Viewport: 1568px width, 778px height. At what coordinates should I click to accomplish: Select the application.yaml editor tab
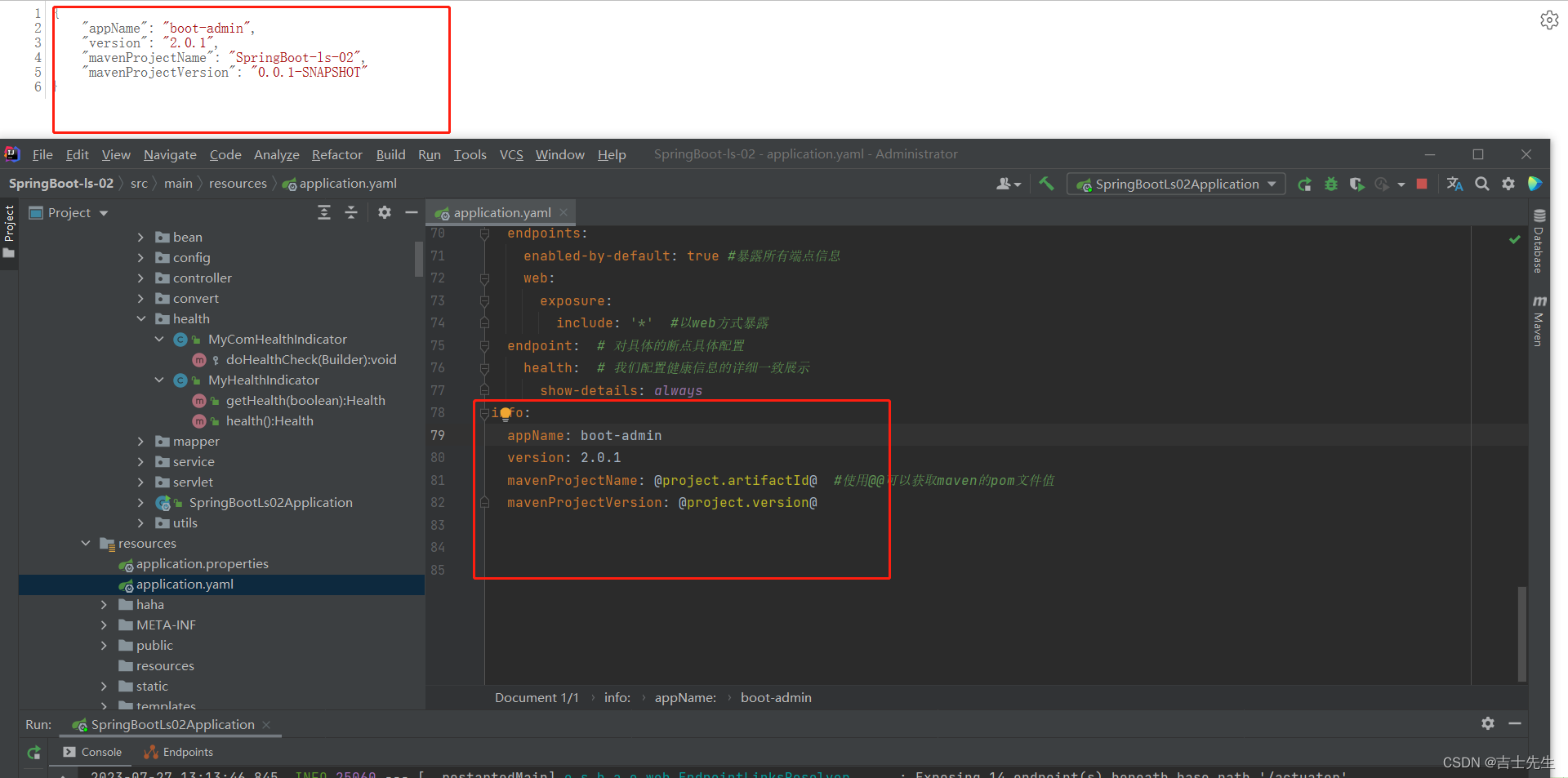click(x=502, y=213)
